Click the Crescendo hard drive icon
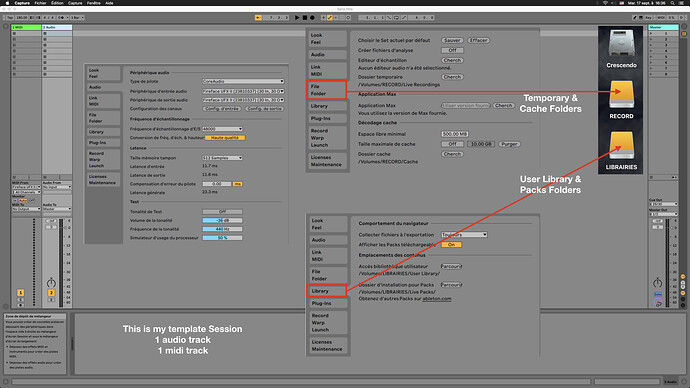The height and width of the screenshot is (388, 690). tap(621, 43)
